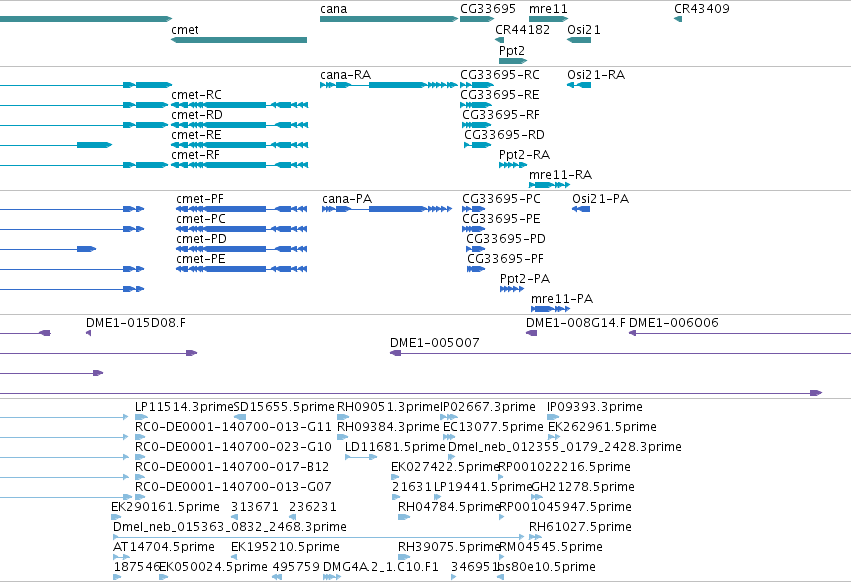Screen dimensions: 851x582
Task: Click the Ppt2-RA transcript
Action: click(513, 165)
